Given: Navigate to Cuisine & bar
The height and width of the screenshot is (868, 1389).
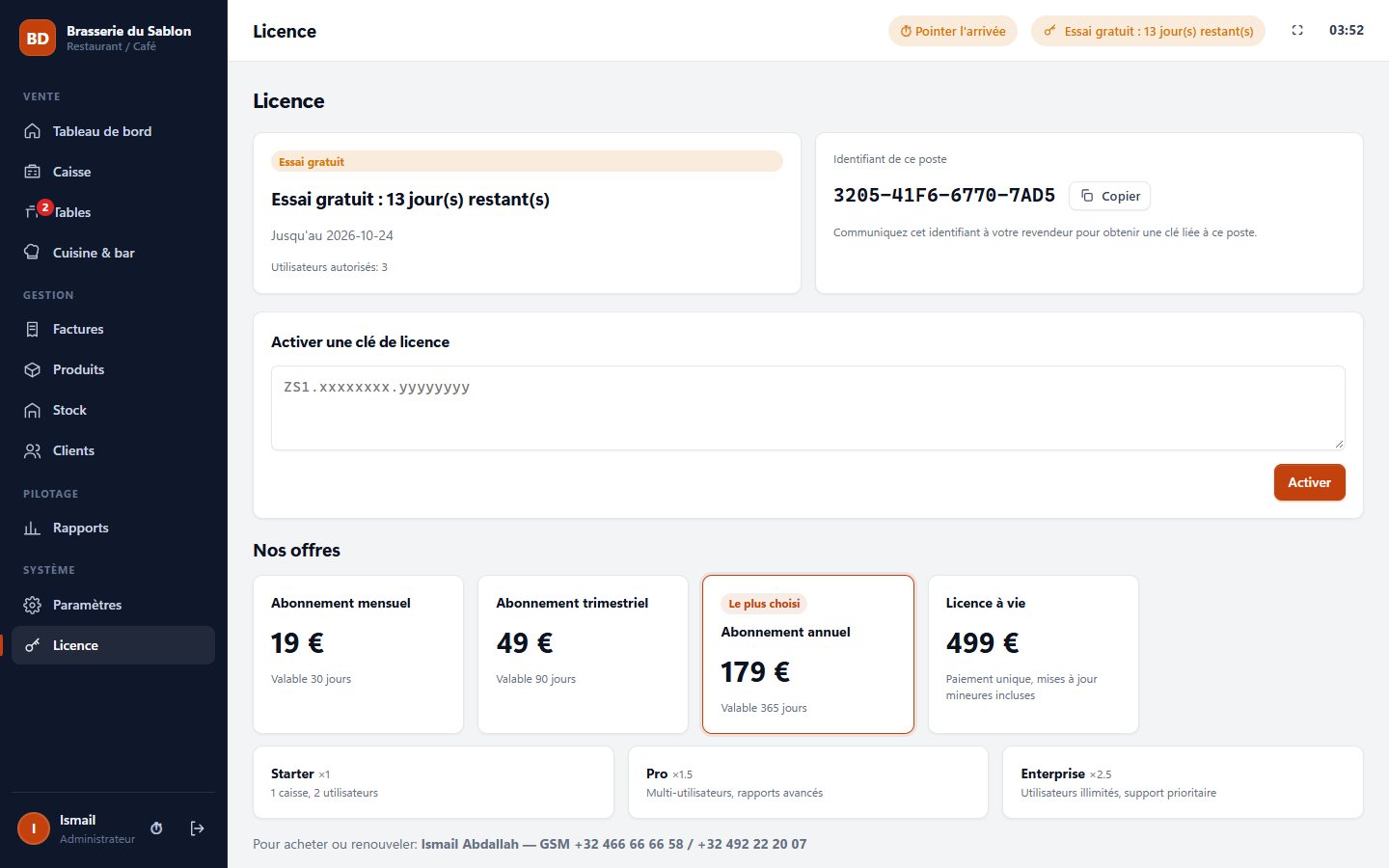Looking at the screenshot, I should coord(113,253).
